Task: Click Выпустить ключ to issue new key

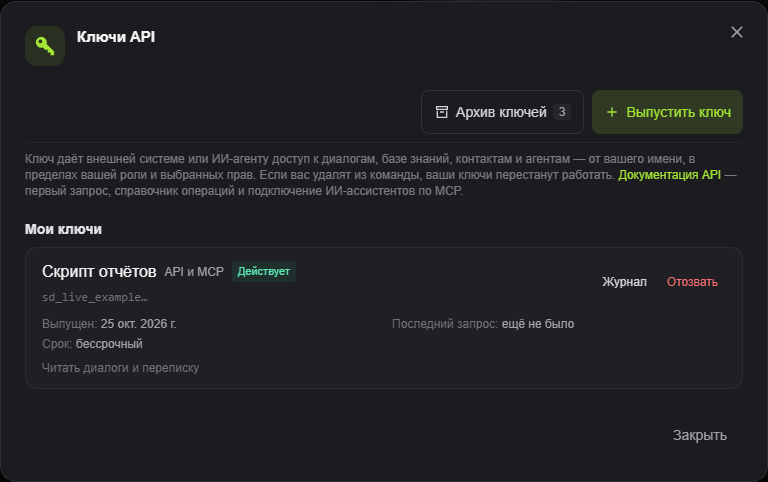Action: (667, 112)
